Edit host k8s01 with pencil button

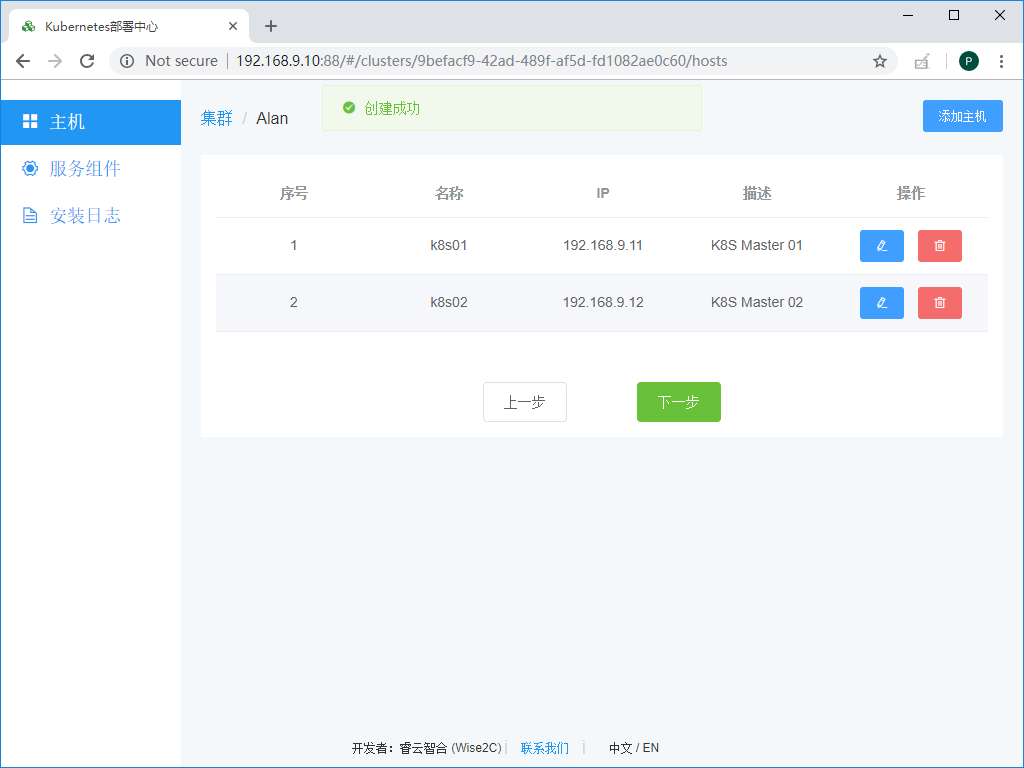882,246
